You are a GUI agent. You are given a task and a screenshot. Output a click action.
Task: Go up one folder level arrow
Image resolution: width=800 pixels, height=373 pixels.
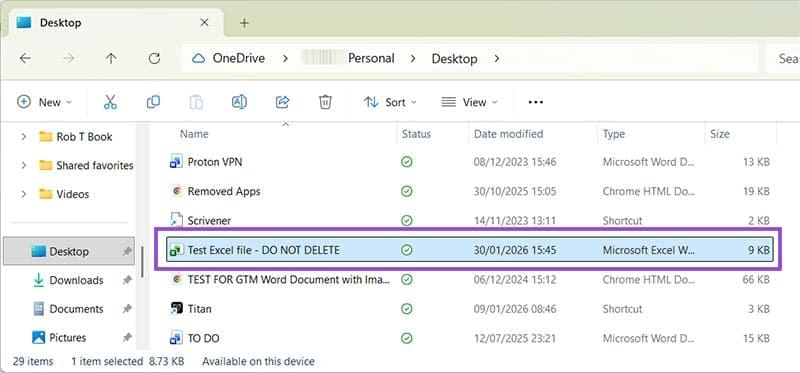[111, 58]
